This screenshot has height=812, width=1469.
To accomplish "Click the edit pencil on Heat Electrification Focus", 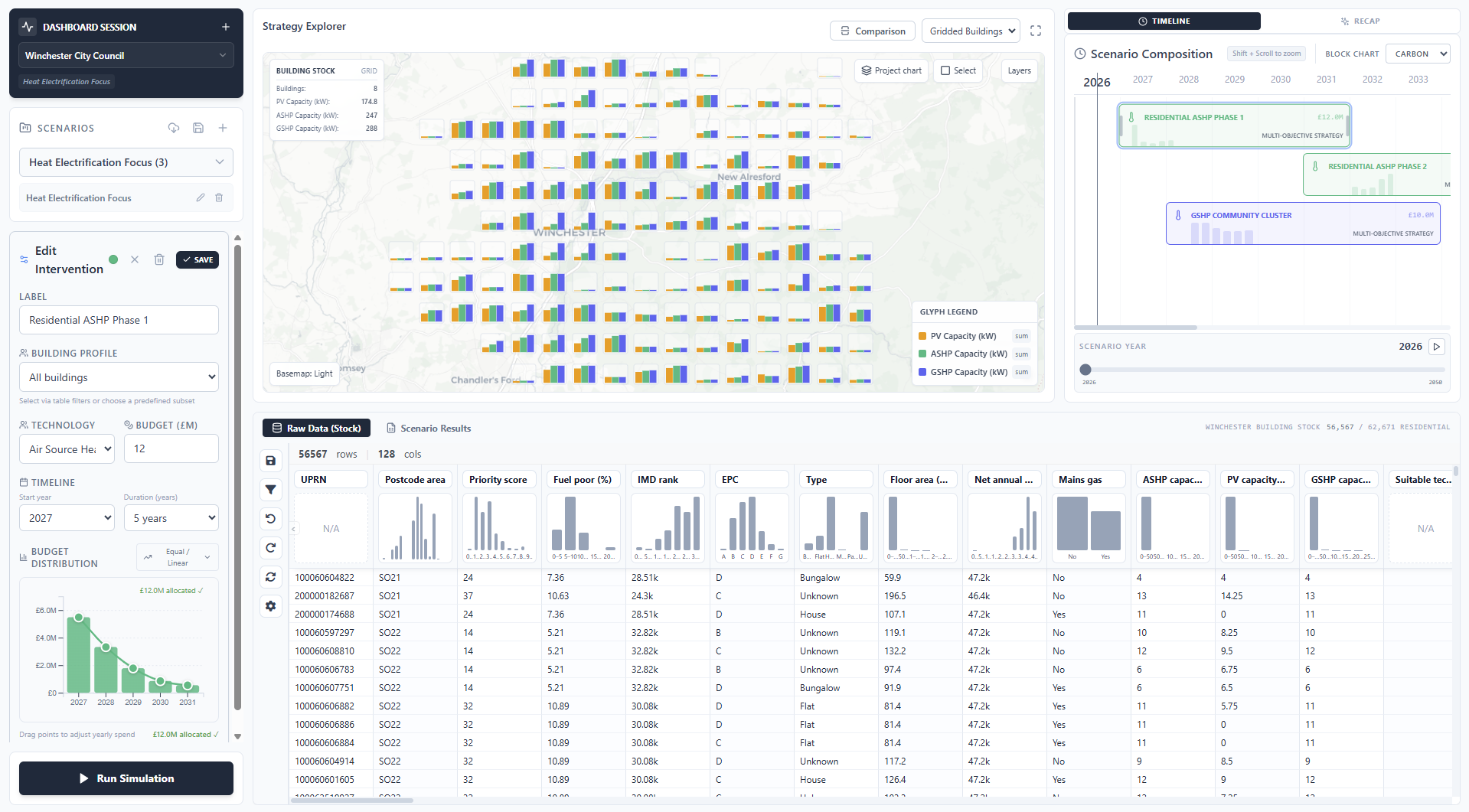I will tap(200, 197).
